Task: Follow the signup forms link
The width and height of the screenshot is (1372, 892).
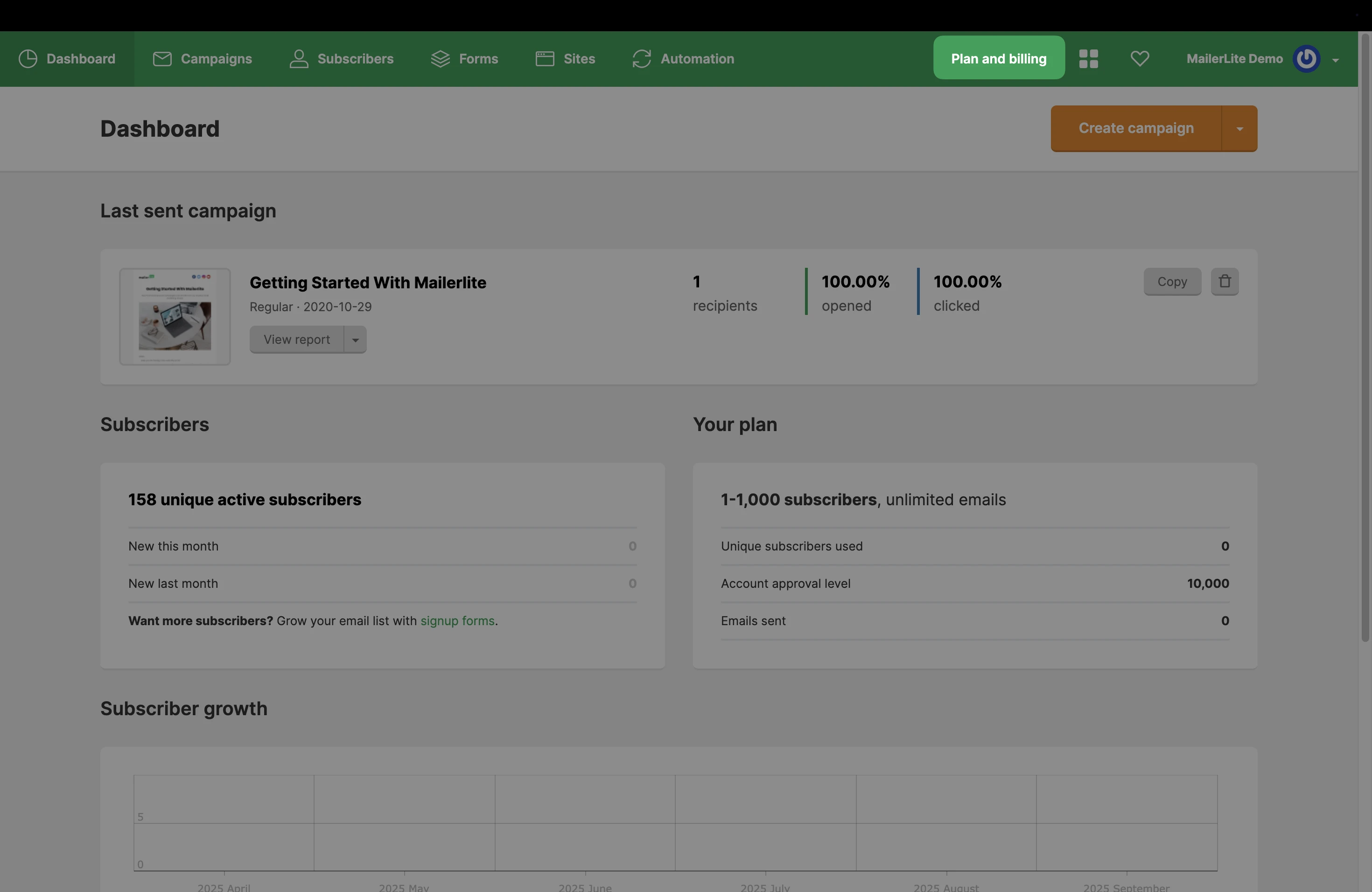Action: (x=457, y=621)
